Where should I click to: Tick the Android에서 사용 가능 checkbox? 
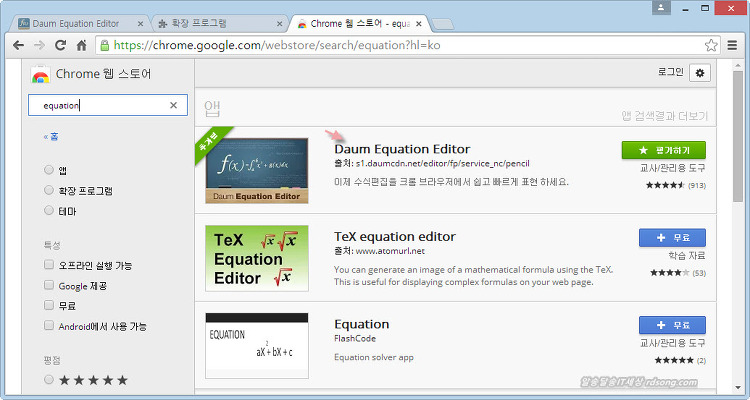(x=49, y=326)
